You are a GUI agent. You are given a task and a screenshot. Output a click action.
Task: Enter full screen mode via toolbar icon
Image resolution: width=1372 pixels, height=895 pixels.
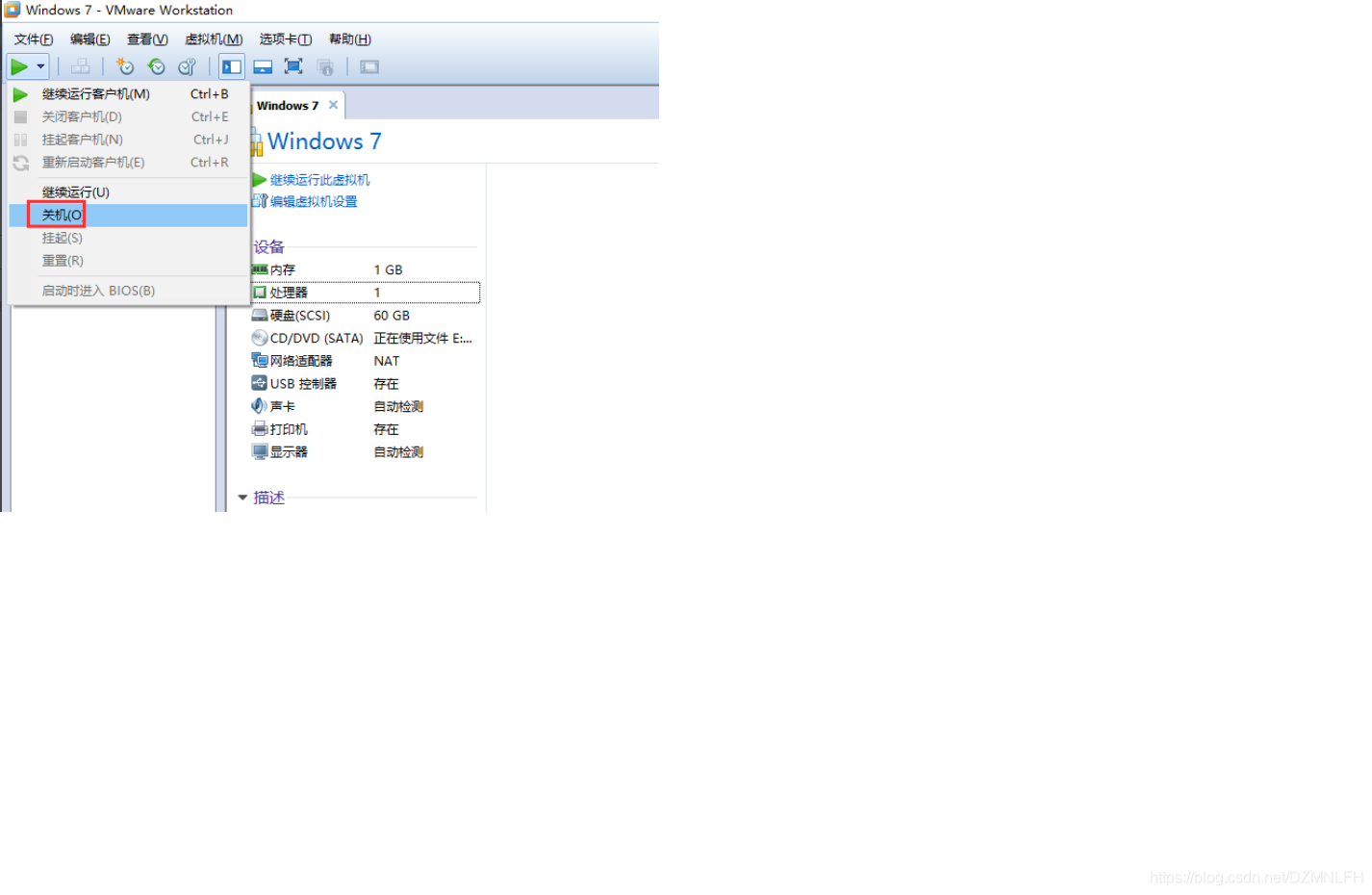point(293,66)
